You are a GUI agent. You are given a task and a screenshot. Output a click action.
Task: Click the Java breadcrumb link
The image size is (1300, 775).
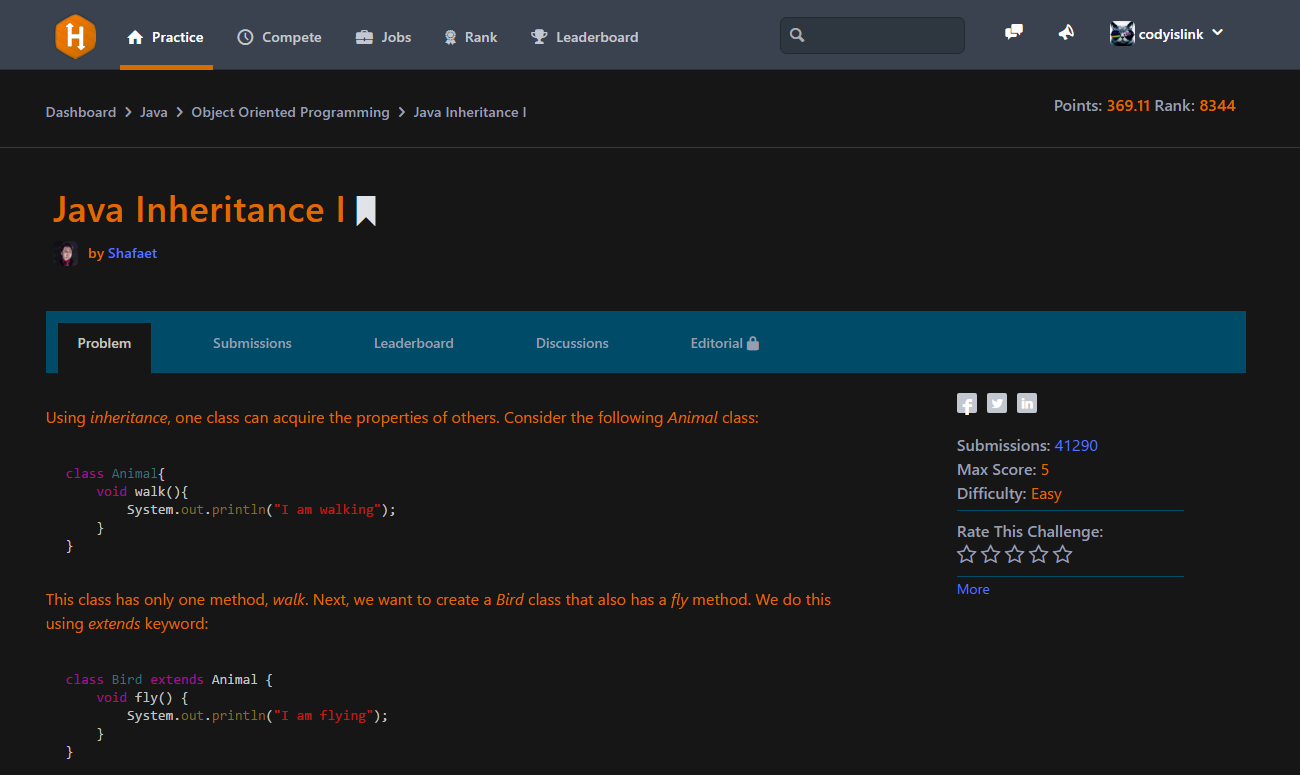(154, 112)
